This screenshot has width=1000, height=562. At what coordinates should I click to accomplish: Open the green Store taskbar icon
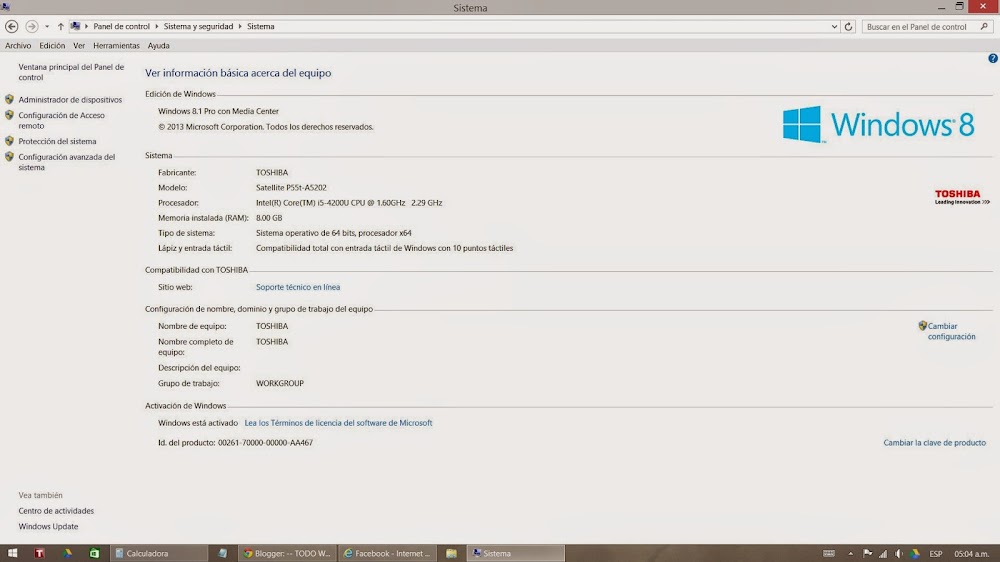pos(94,553)
